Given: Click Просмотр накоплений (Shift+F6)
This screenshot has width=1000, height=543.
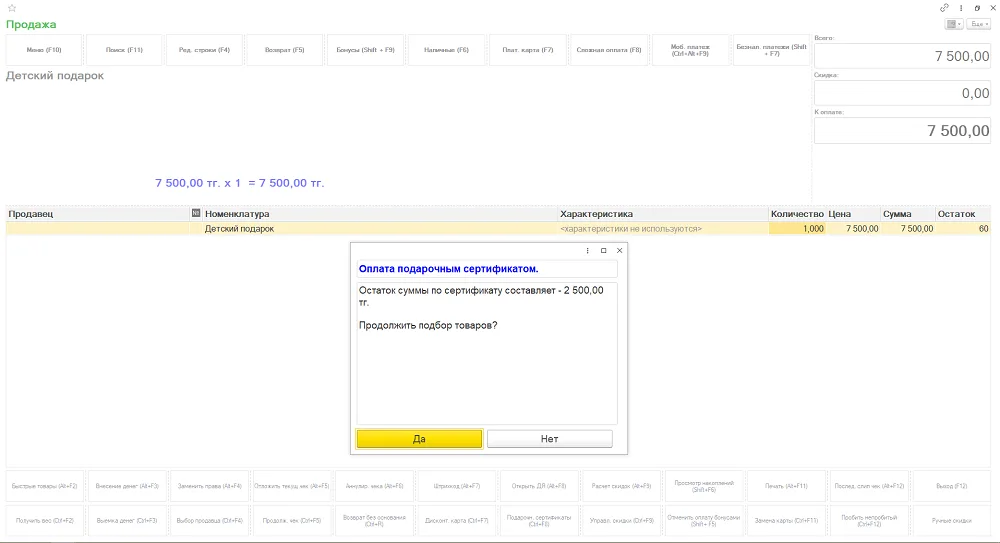Looking at the screenshot, I should [704, 486].
